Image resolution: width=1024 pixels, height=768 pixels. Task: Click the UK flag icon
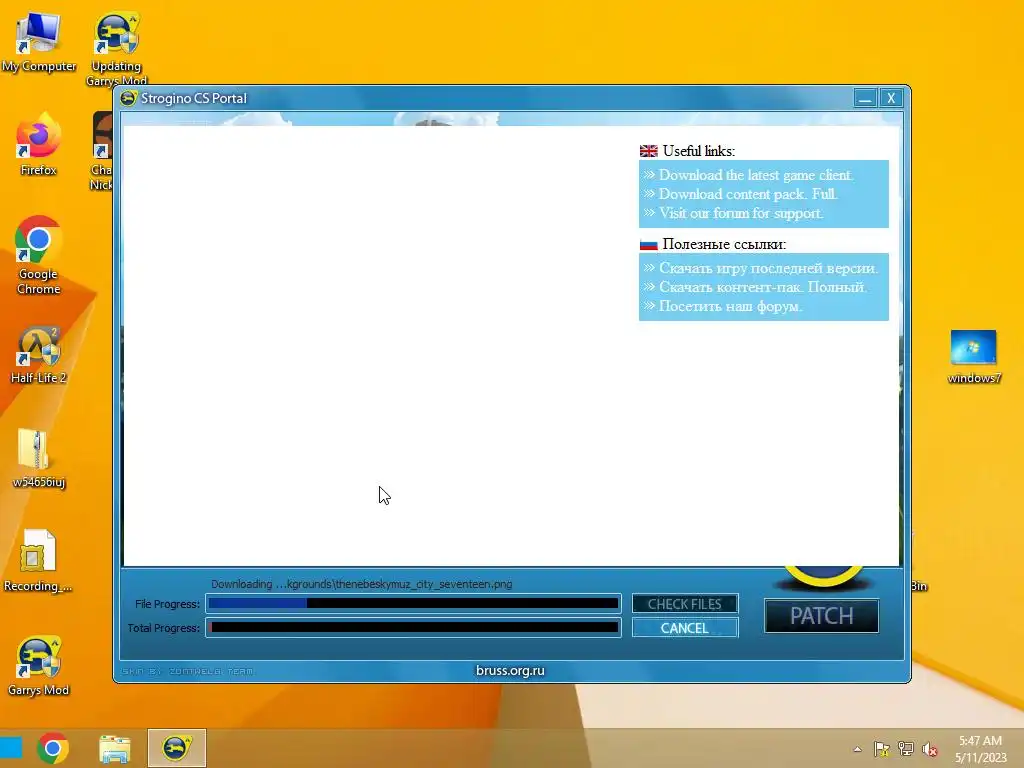click(648, 151)
